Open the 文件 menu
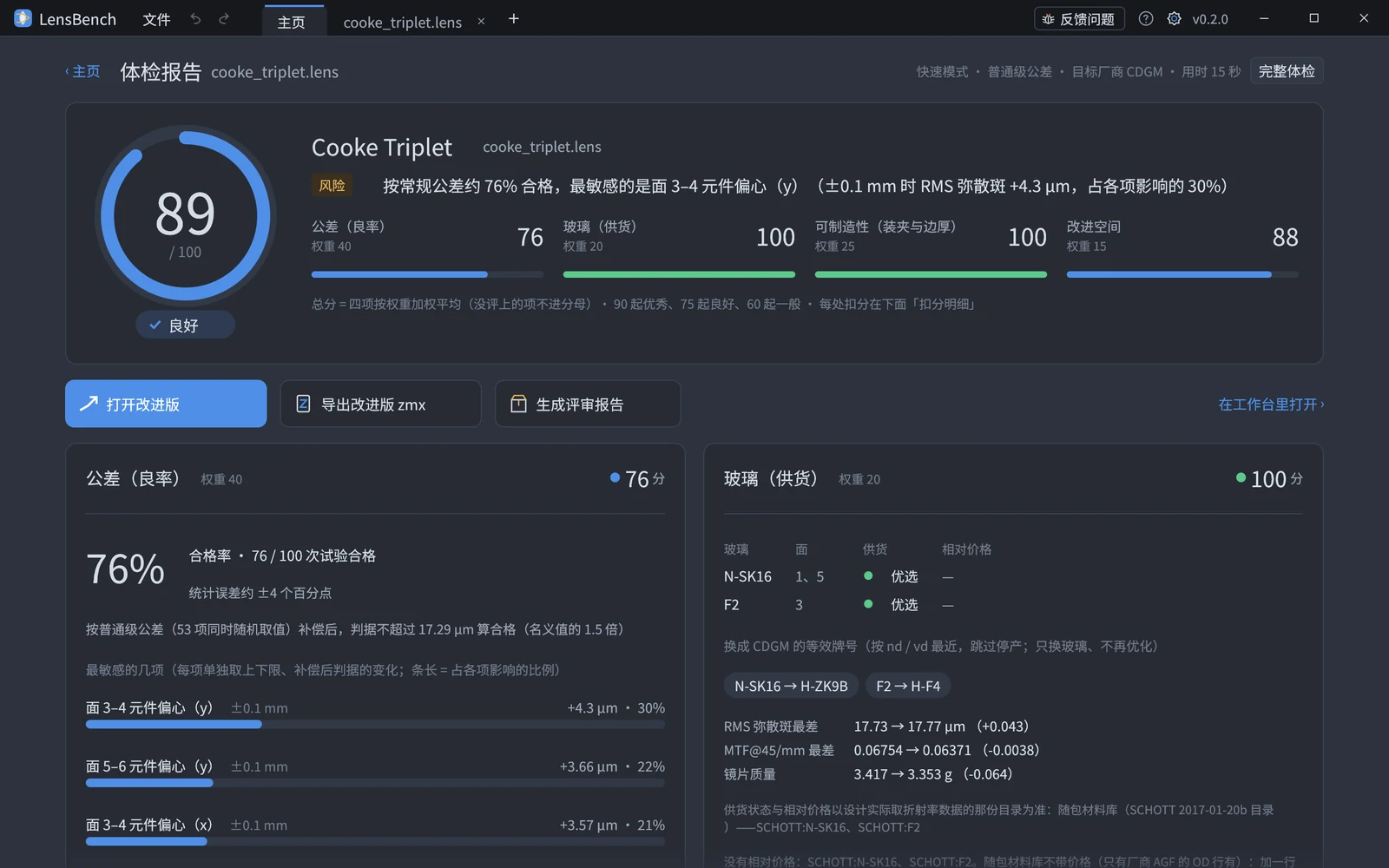Image resolution: width=1389 pixels, height=868 pixels. (x=156, y=19)
